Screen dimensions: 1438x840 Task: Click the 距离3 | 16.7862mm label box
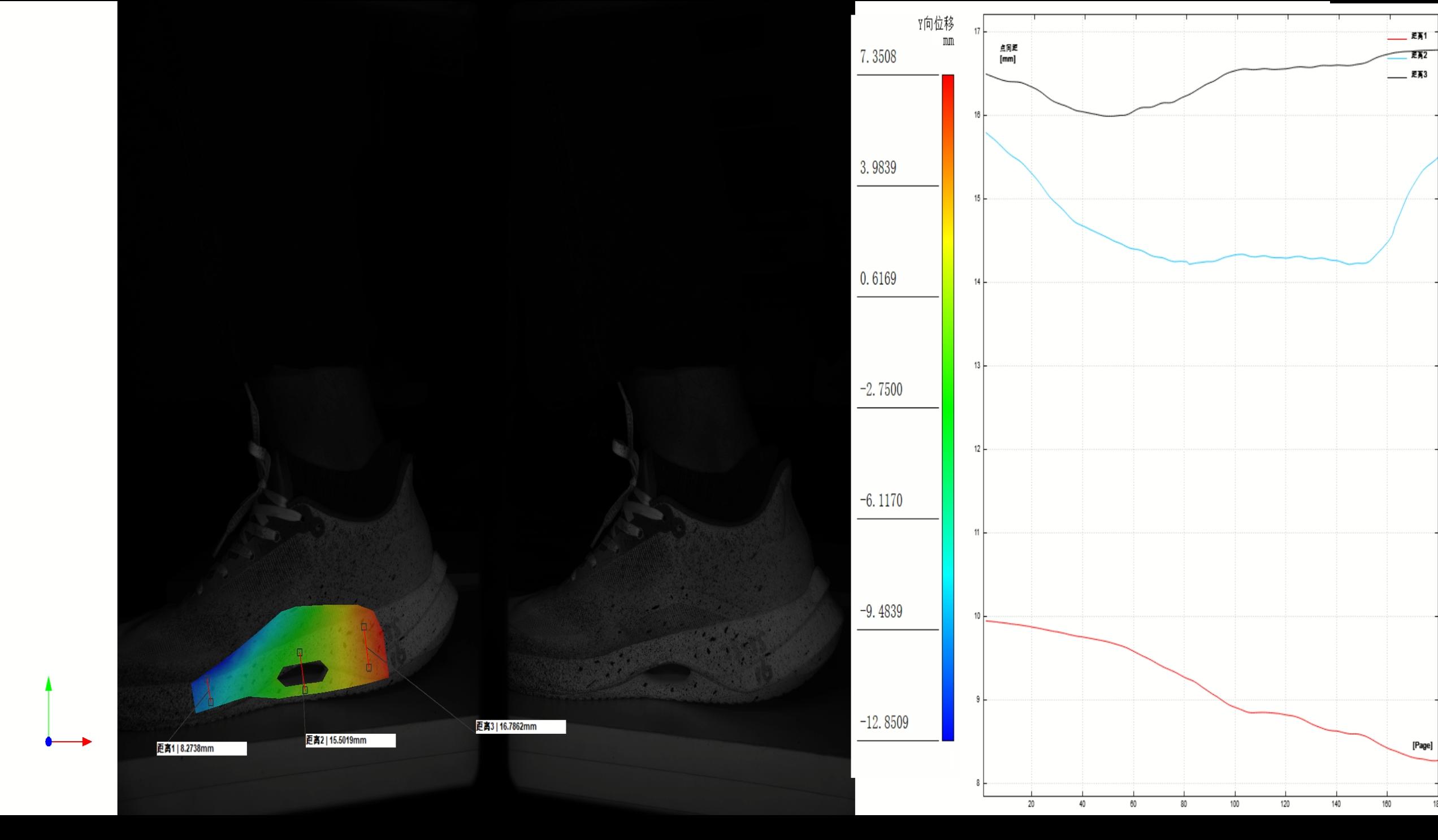pyautogui.click(x=521, y=727)
